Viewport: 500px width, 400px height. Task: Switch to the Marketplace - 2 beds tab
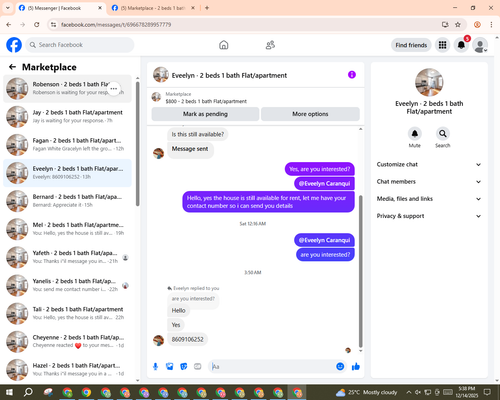153,8
